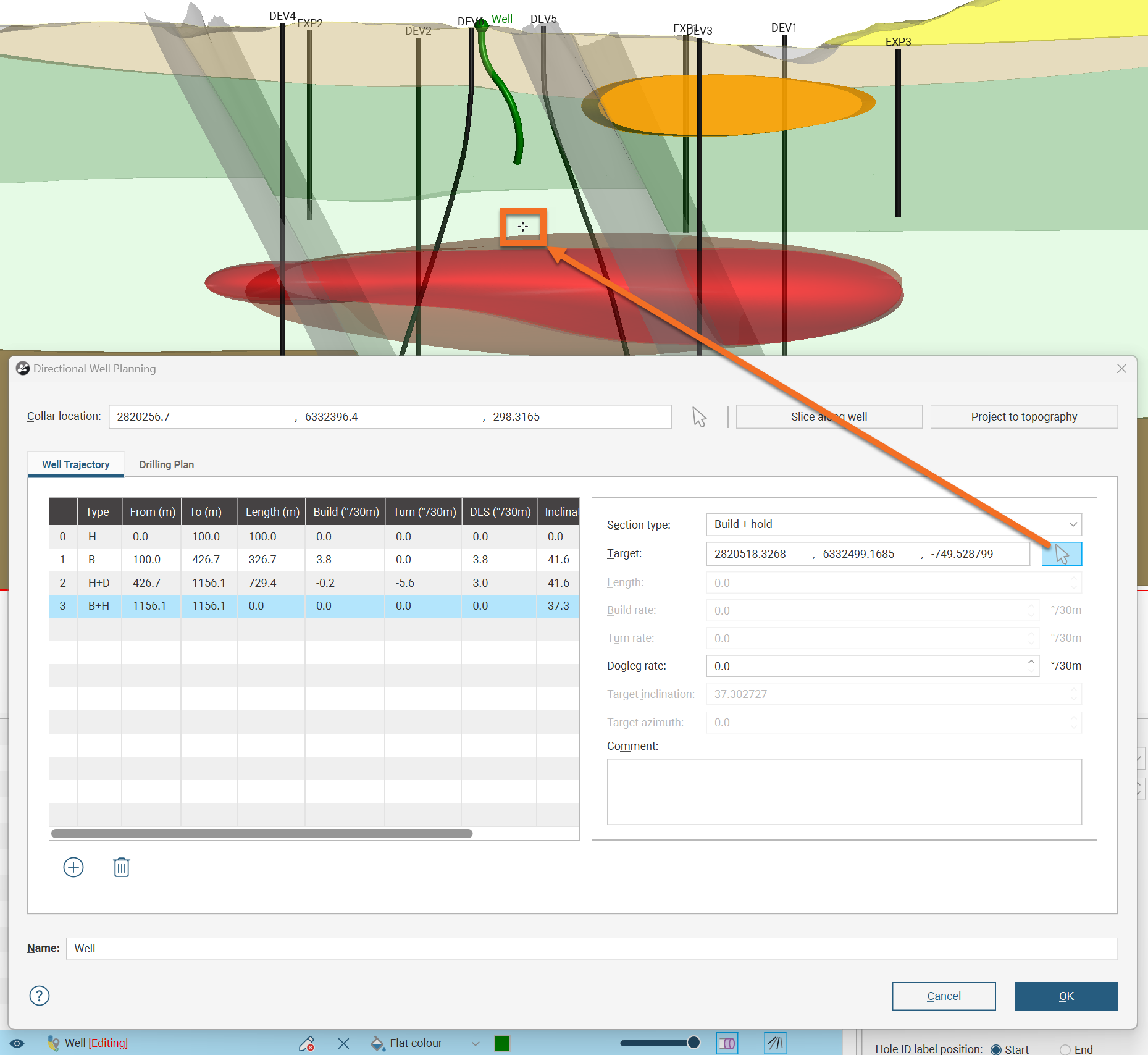Open the Section type dropdown

[894, 524]
